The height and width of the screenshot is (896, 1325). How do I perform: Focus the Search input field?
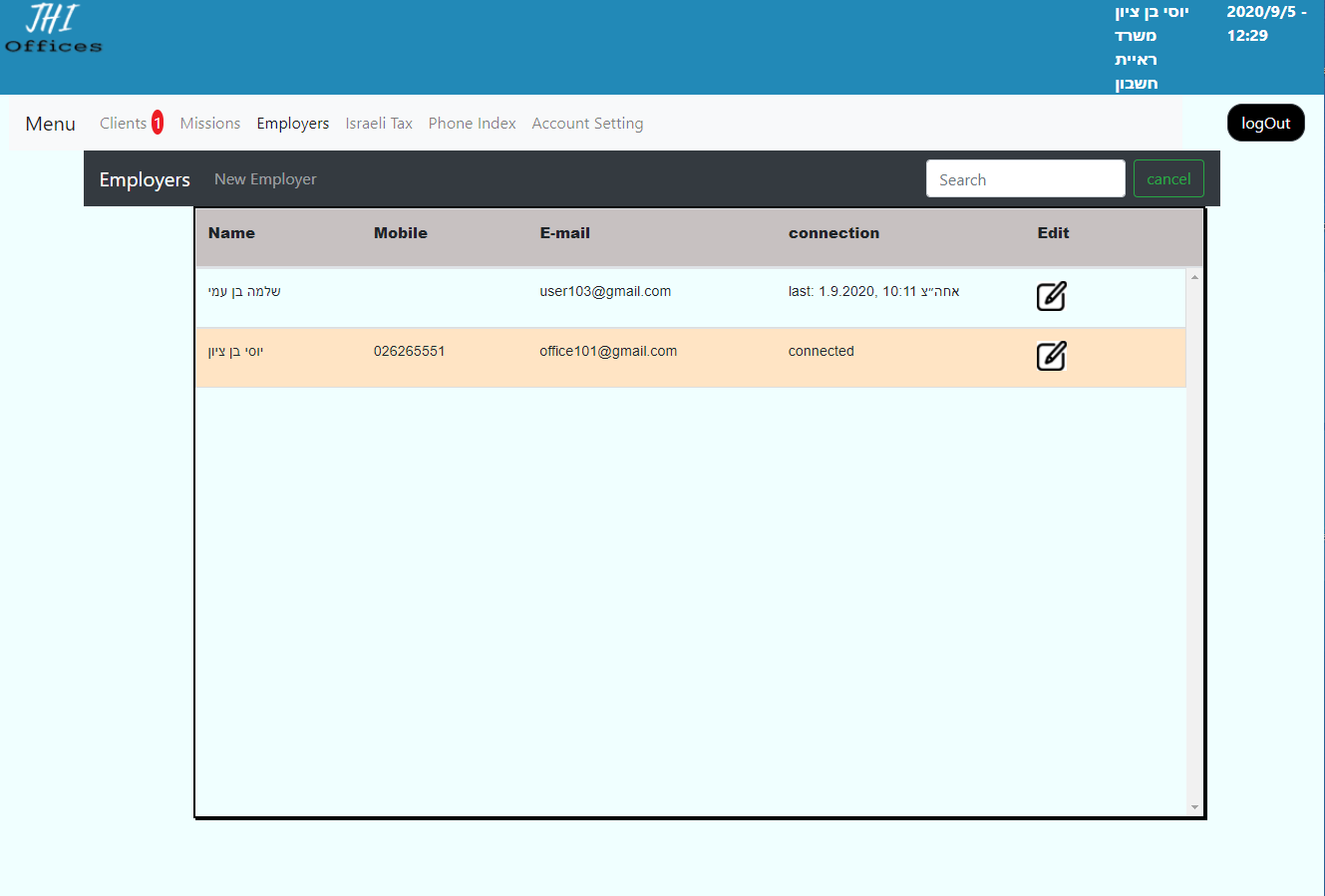click(1025, 179)
